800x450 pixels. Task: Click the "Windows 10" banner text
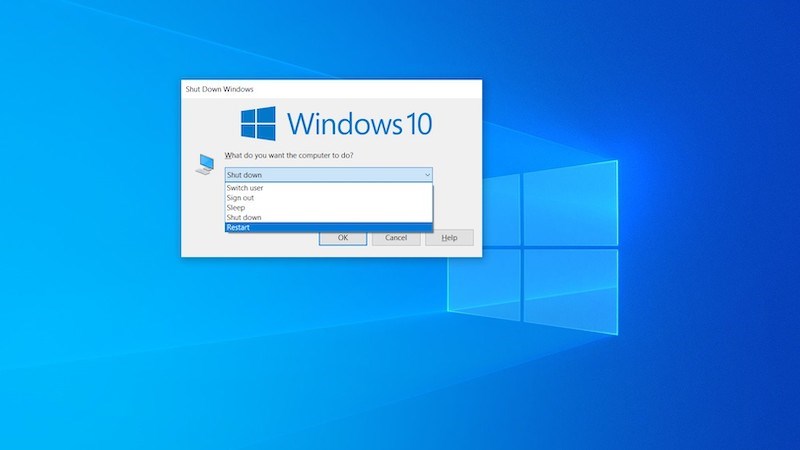[359, 124]
